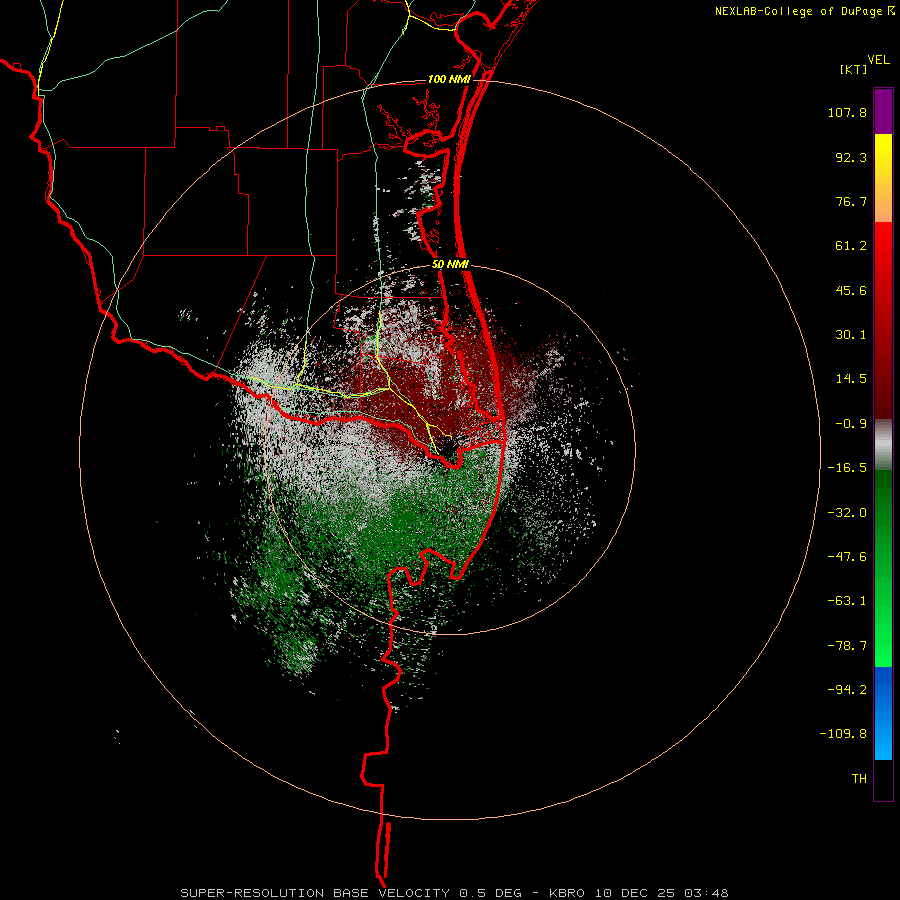The image size is (900, 900).
Task: Click the yellow-orange segment of the color bar
Action: click(x=883, y=178)
